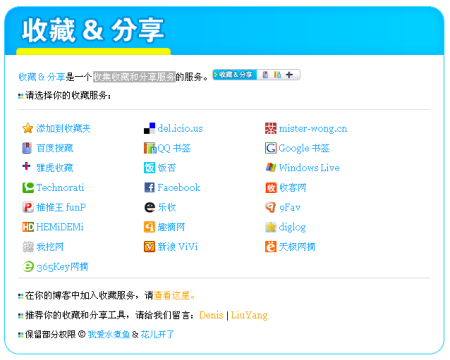Open the 添加到收藏夹 link

[x=63, y=129]
